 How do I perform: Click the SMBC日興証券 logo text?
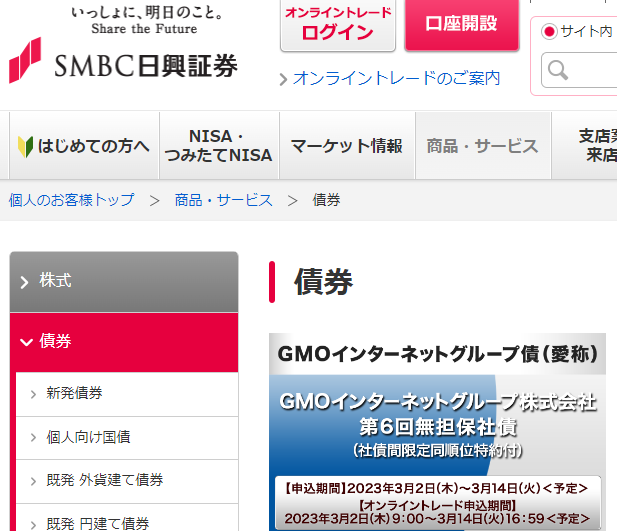click(x=146, y=66)
